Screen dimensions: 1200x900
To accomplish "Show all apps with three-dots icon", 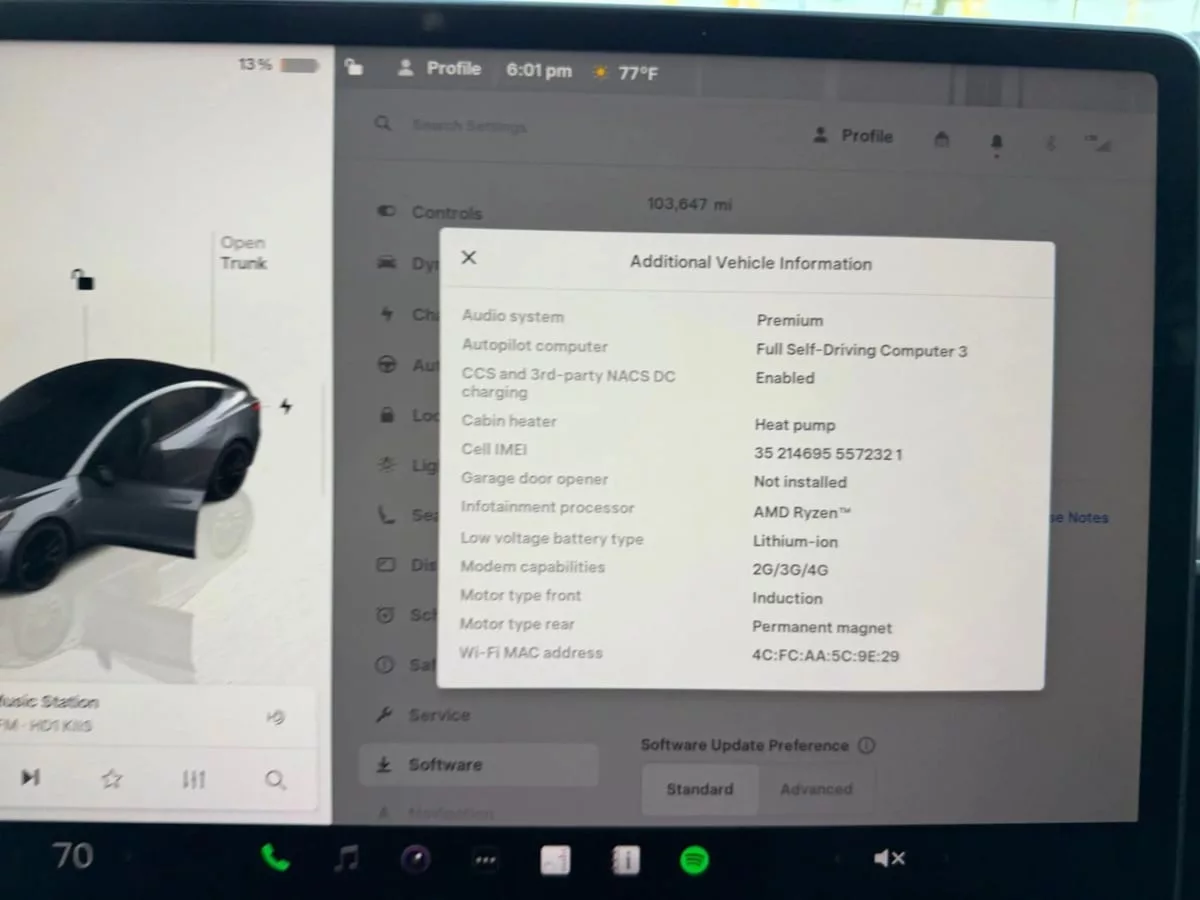I will pos(486,860).
